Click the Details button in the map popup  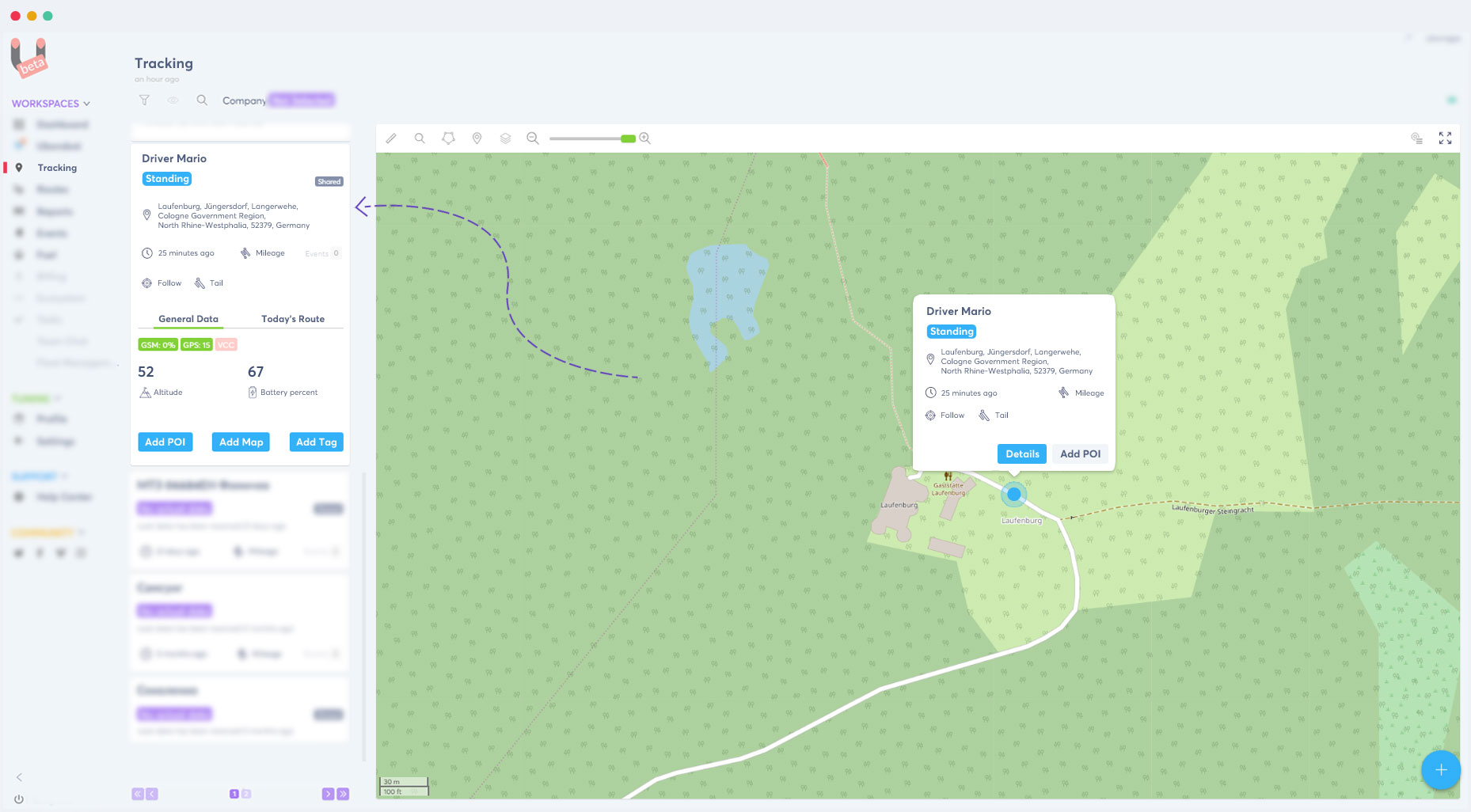(x=1022, y=453)
